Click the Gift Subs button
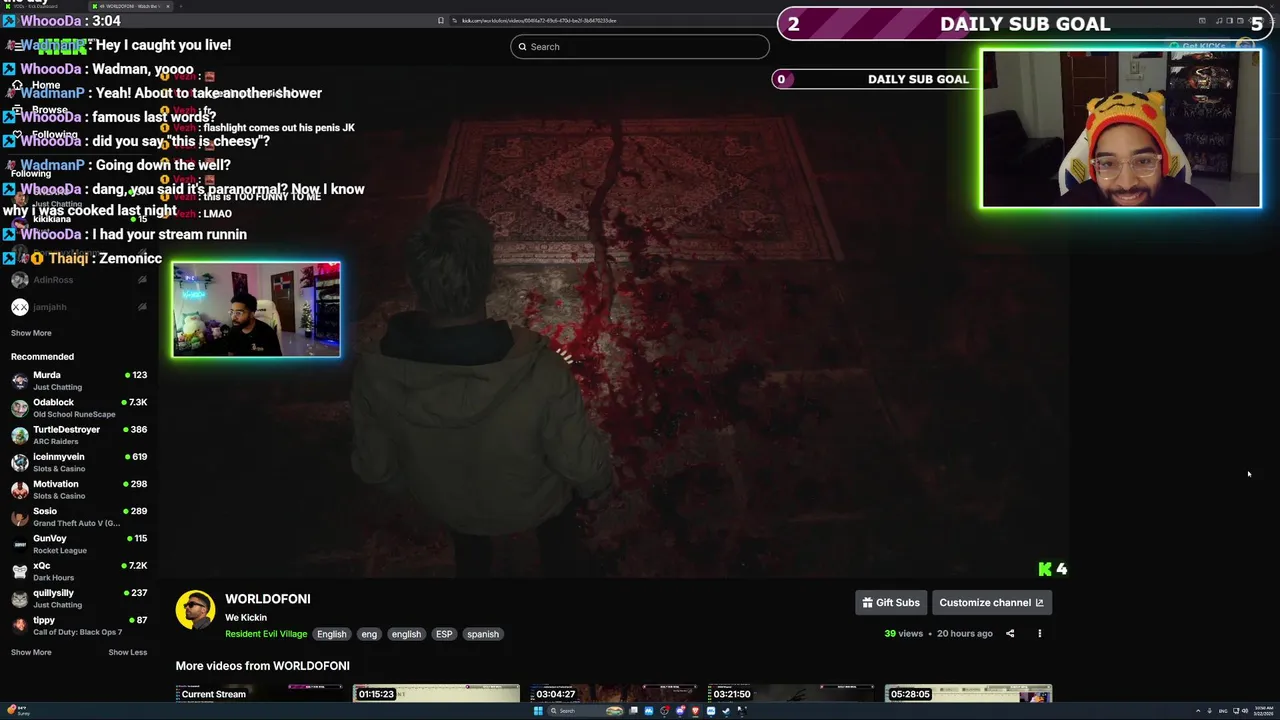This screenshot has width=1280, height=720. pyautogui.click(x=891, y=602)
